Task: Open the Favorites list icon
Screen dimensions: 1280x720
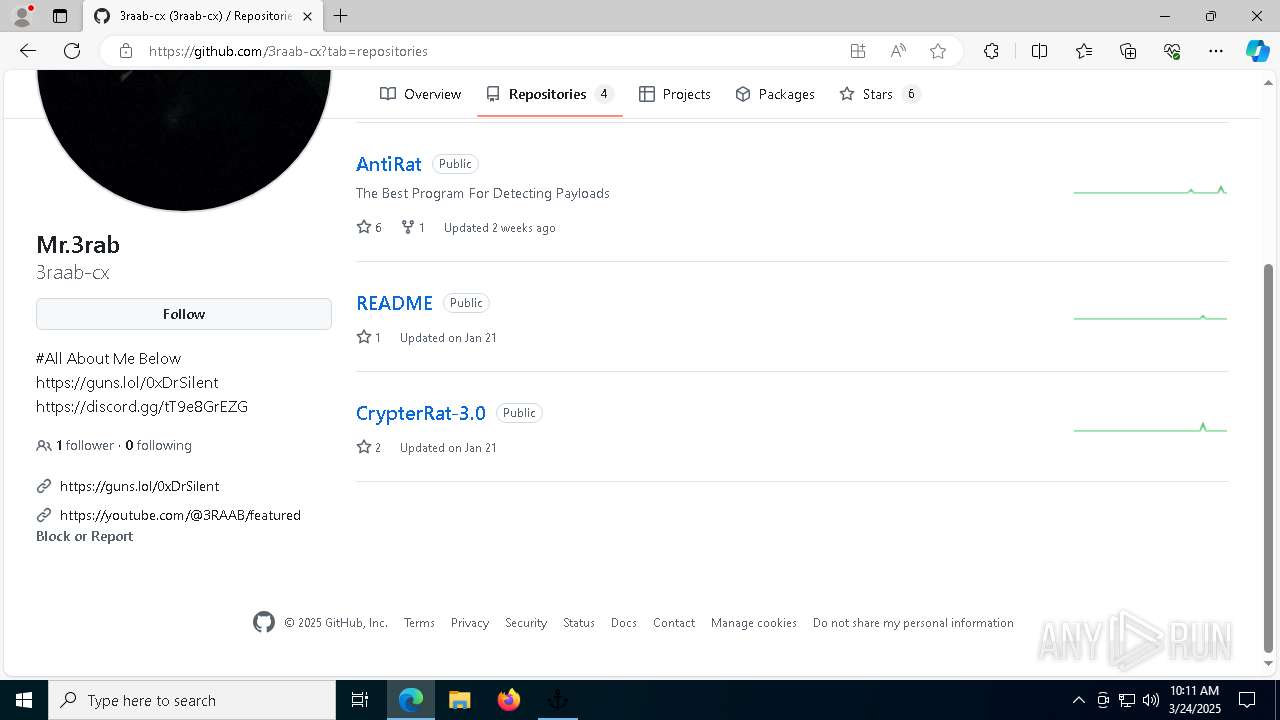Action: point(1084,51)
